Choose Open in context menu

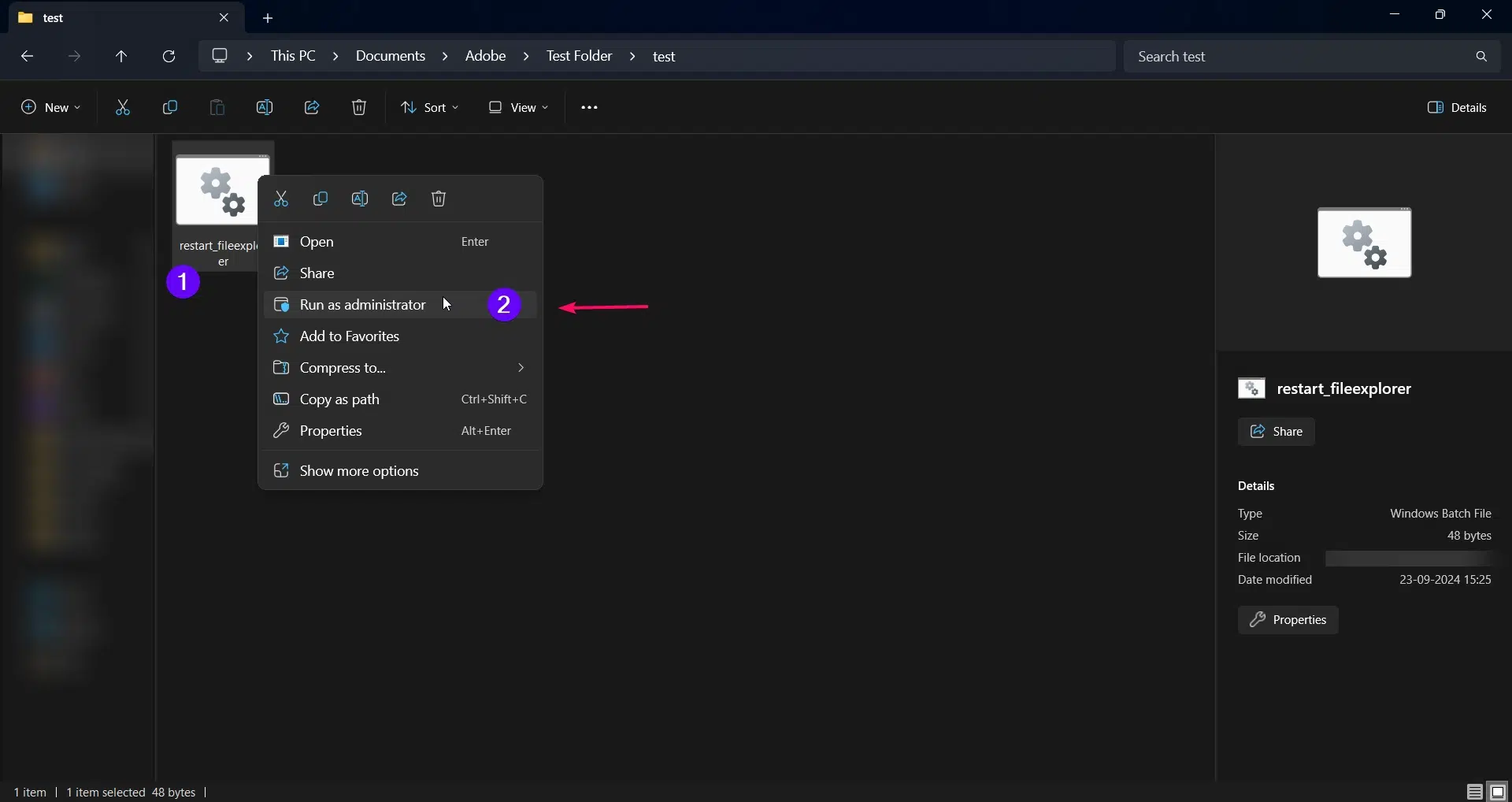point(400,242)
